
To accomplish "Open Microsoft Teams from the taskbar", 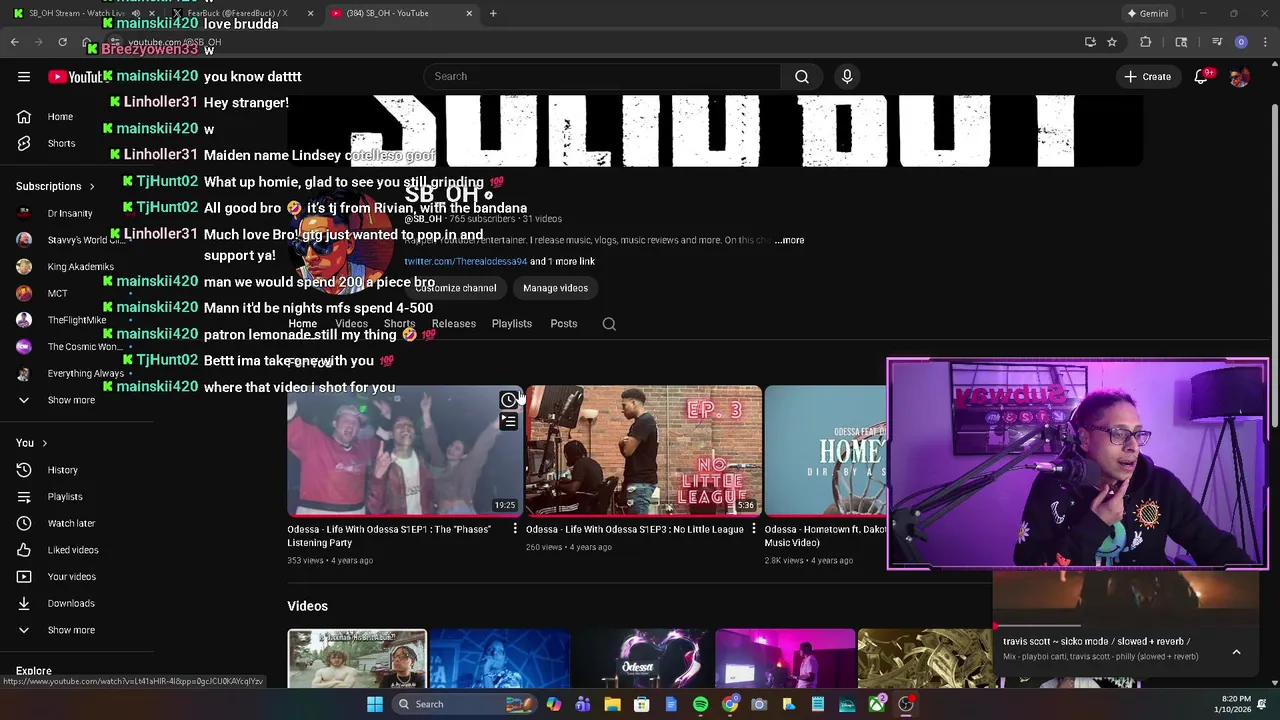I will pos(583,704).
